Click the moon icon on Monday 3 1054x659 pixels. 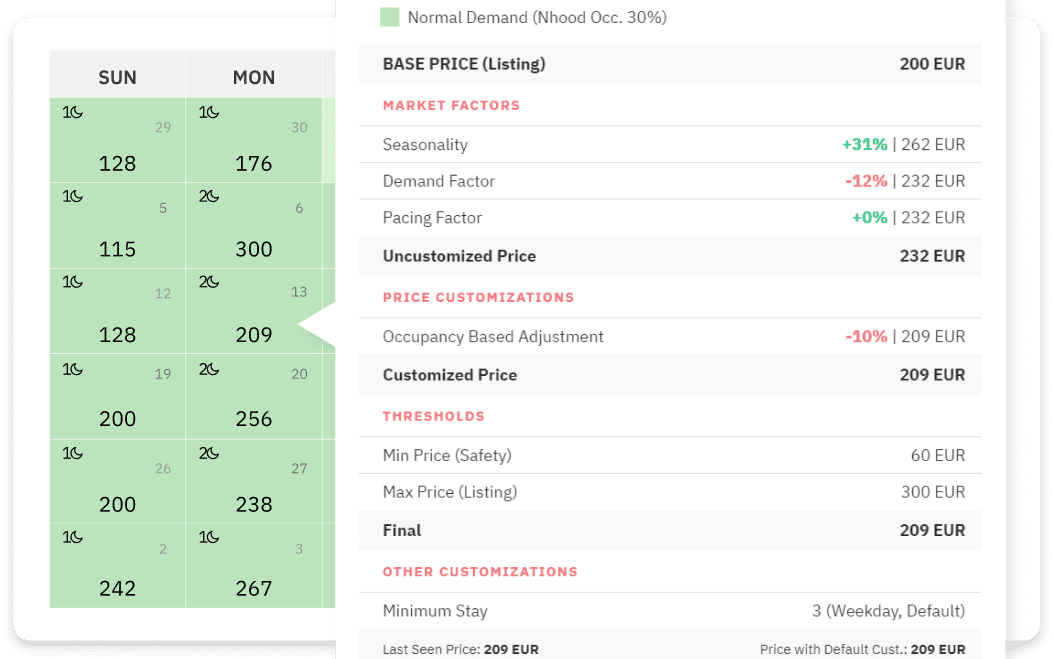tap(208, 537)
